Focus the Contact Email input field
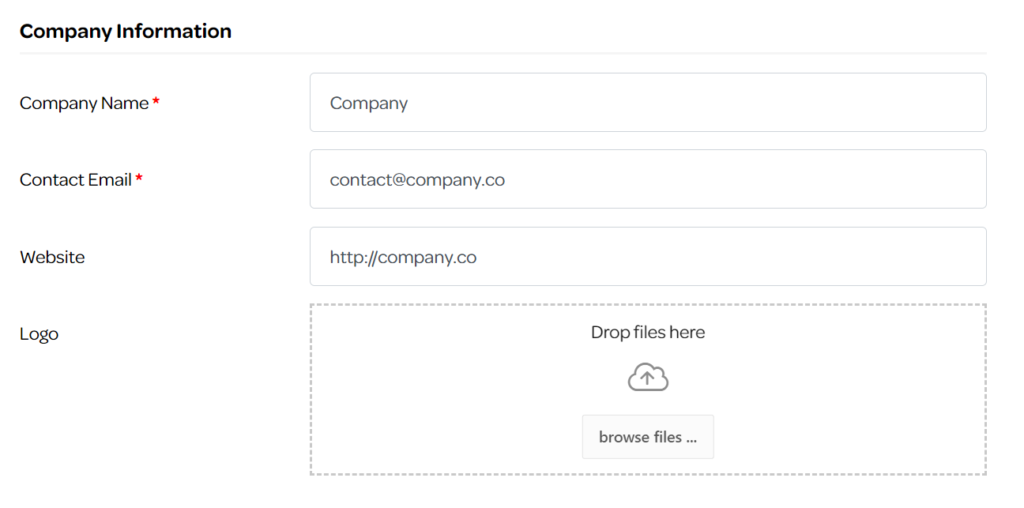 (x=648, y=179)
